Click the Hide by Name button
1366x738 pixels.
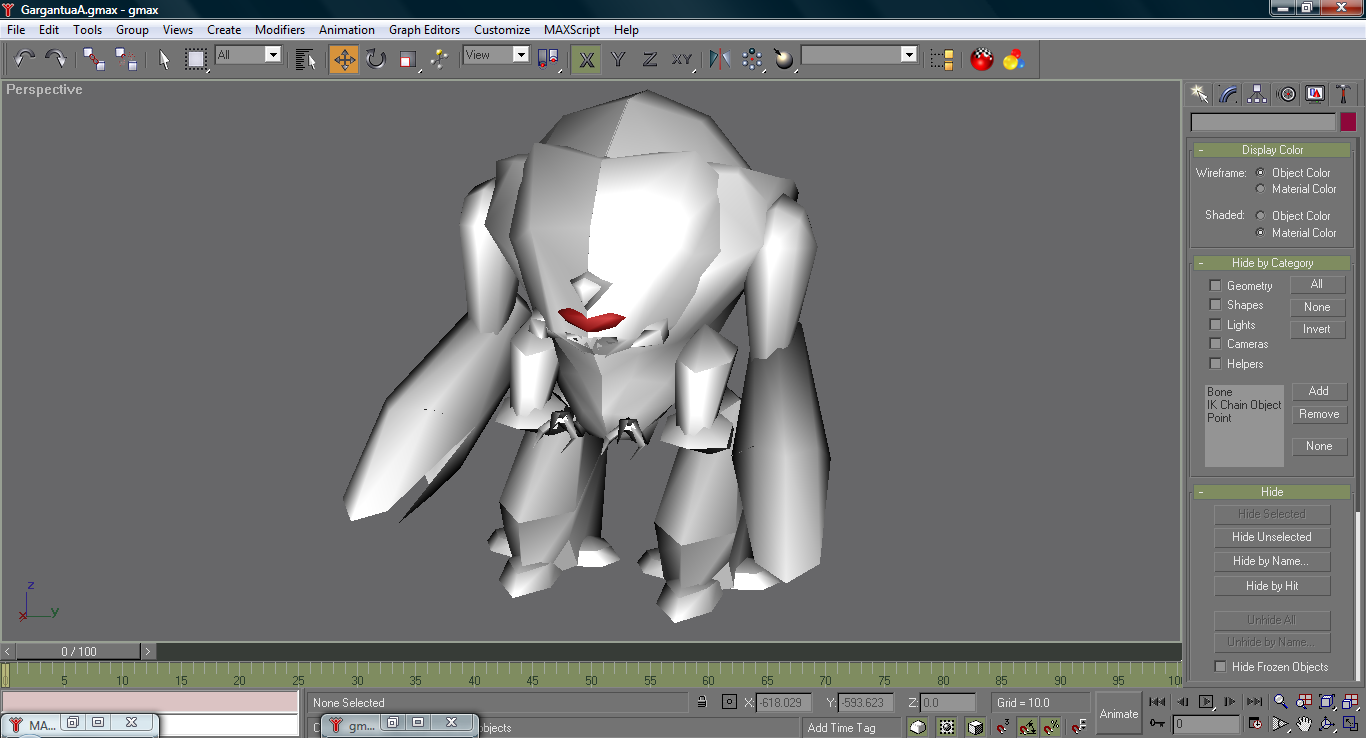pos(1272,561)
